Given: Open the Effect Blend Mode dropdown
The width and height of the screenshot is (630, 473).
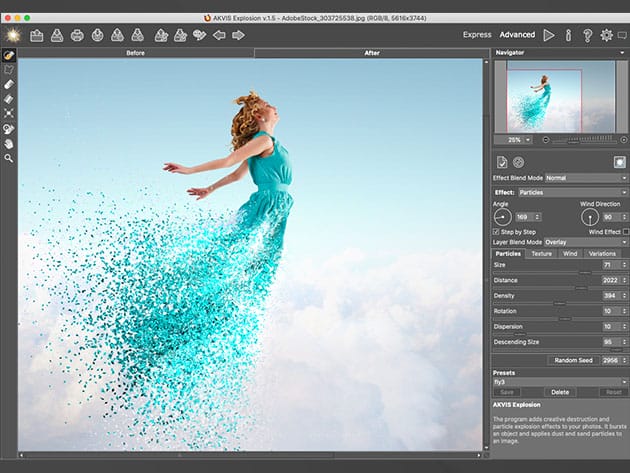Looking at the screenshot, I should (x=585, y=177).
